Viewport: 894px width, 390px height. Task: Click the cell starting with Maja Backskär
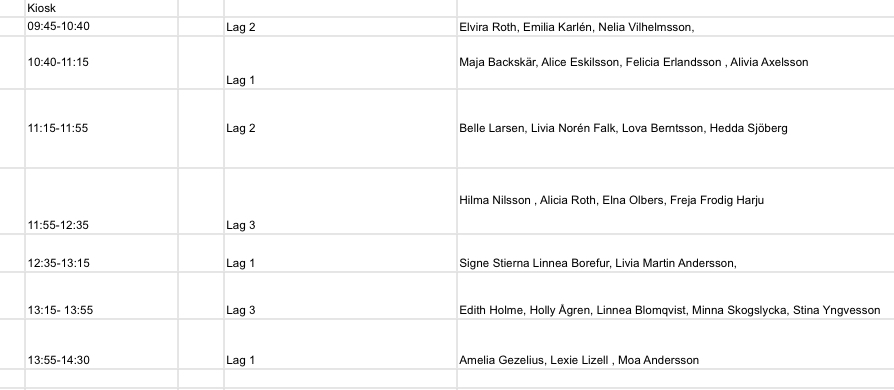click(x=676, y=63)
